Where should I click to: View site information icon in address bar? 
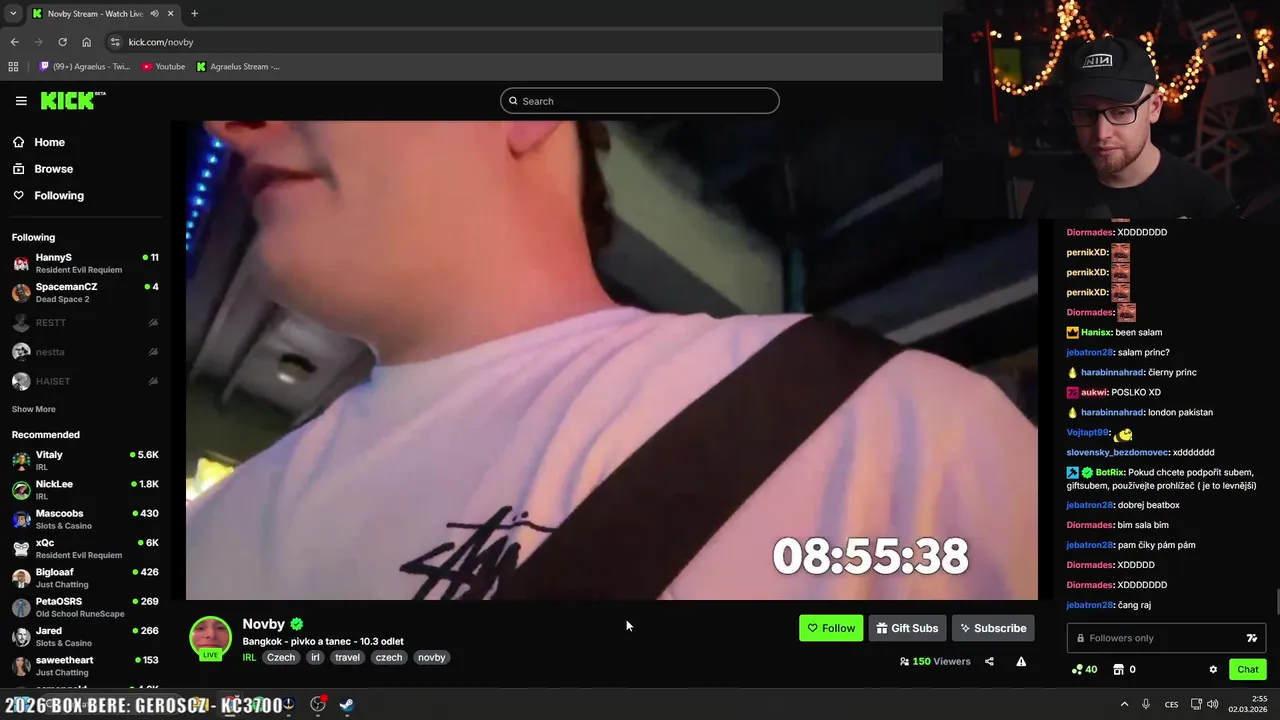click(115, 42)
